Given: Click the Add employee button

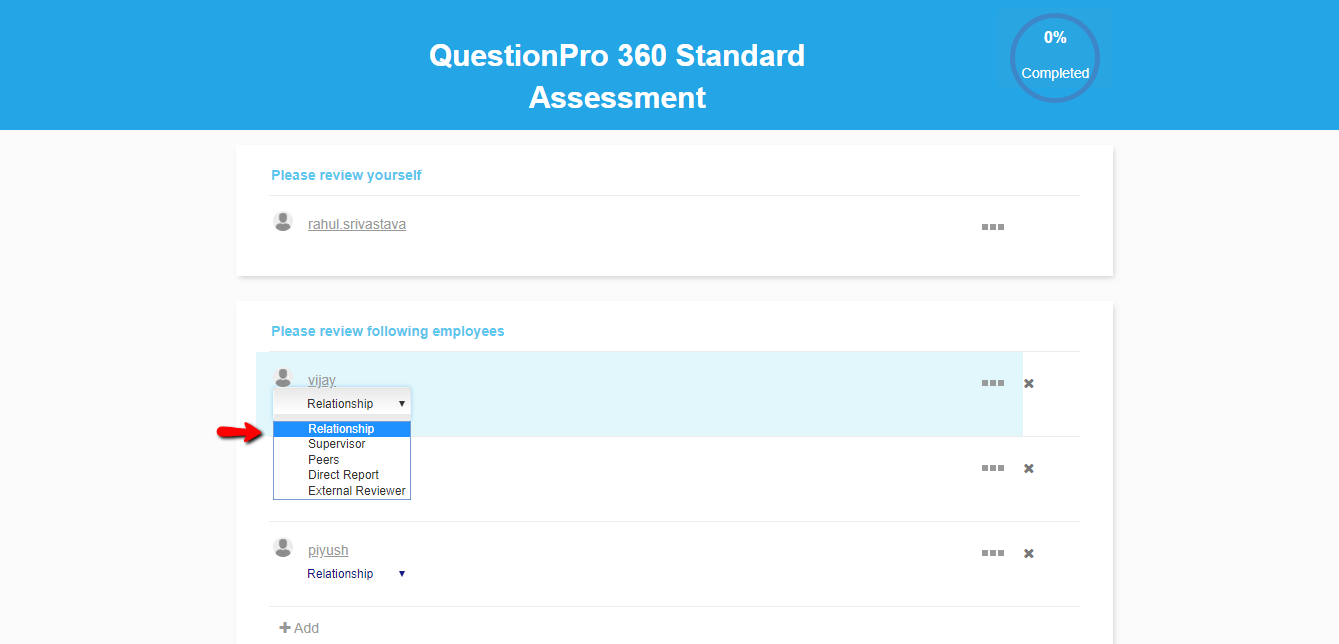Looking at the screenshot, I should [299, 628].
